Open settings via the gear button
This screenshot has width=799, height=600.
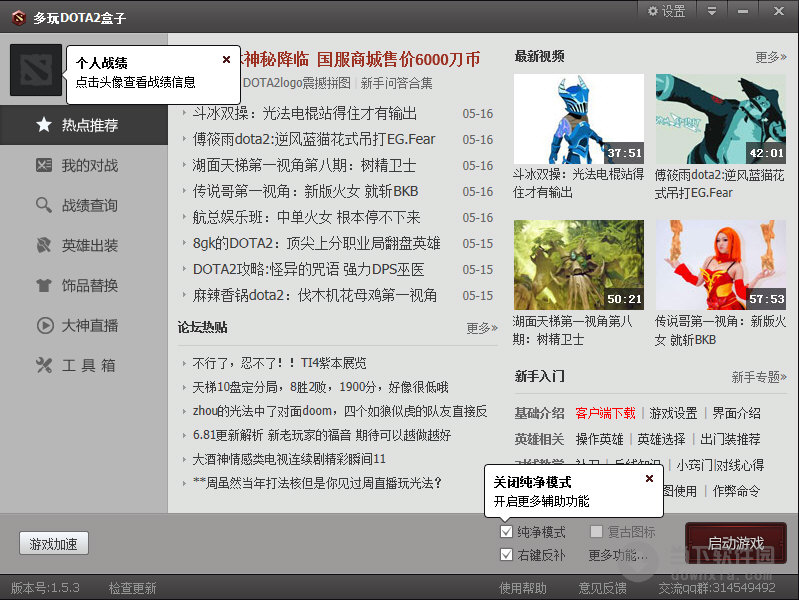pos(667,11)
